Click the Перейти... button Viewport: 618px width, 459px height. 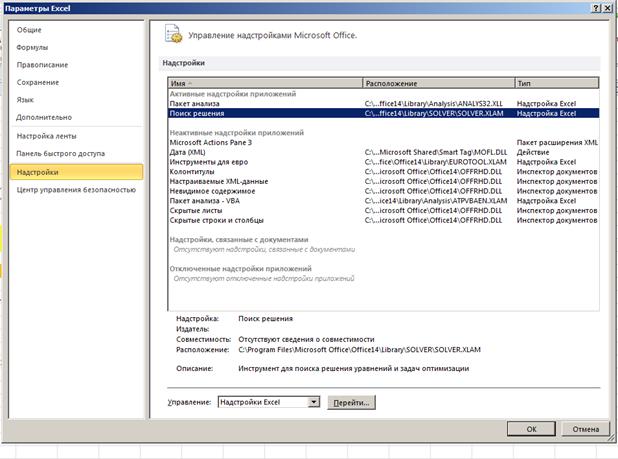[351, 403]
